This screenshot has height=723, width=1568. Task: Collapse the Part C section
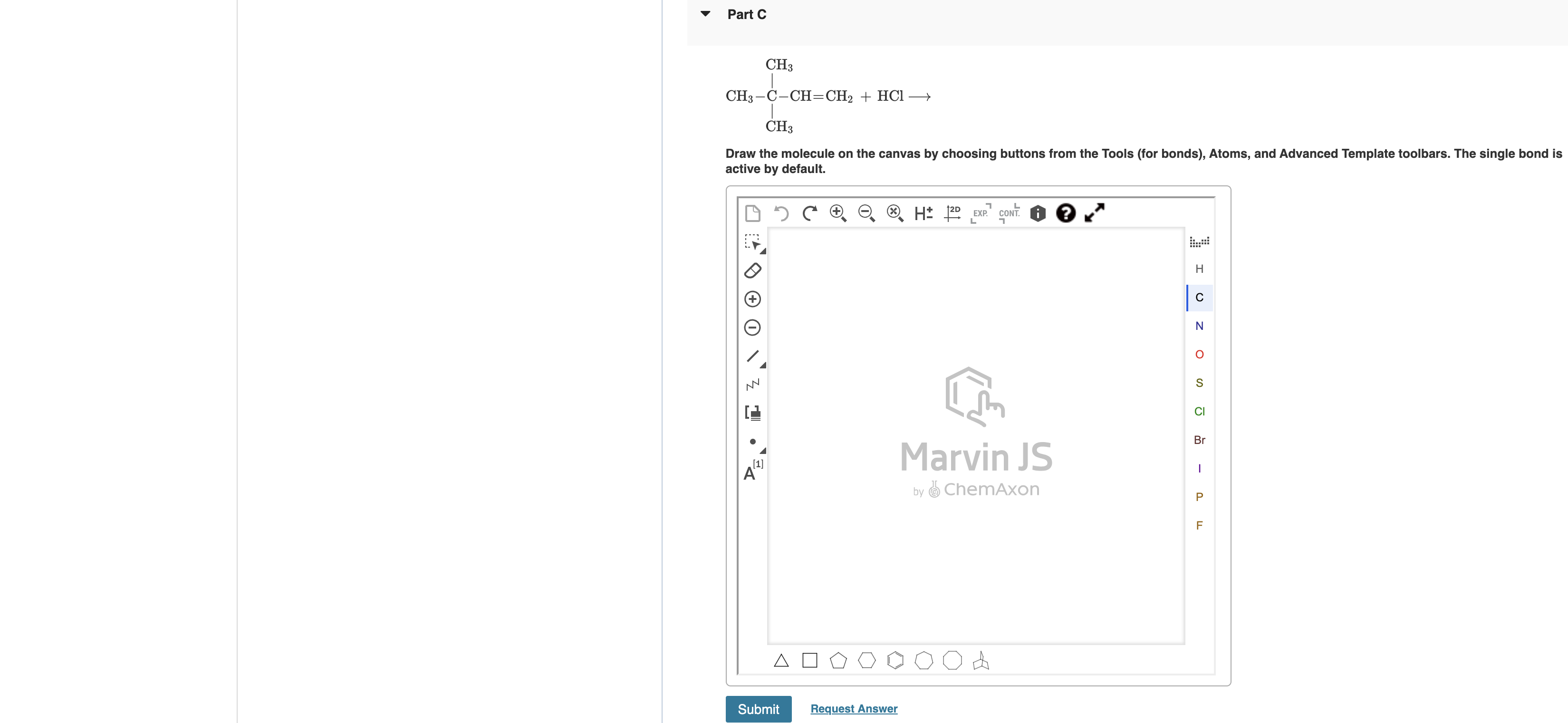pyautogui.click(x=705, y=13)
